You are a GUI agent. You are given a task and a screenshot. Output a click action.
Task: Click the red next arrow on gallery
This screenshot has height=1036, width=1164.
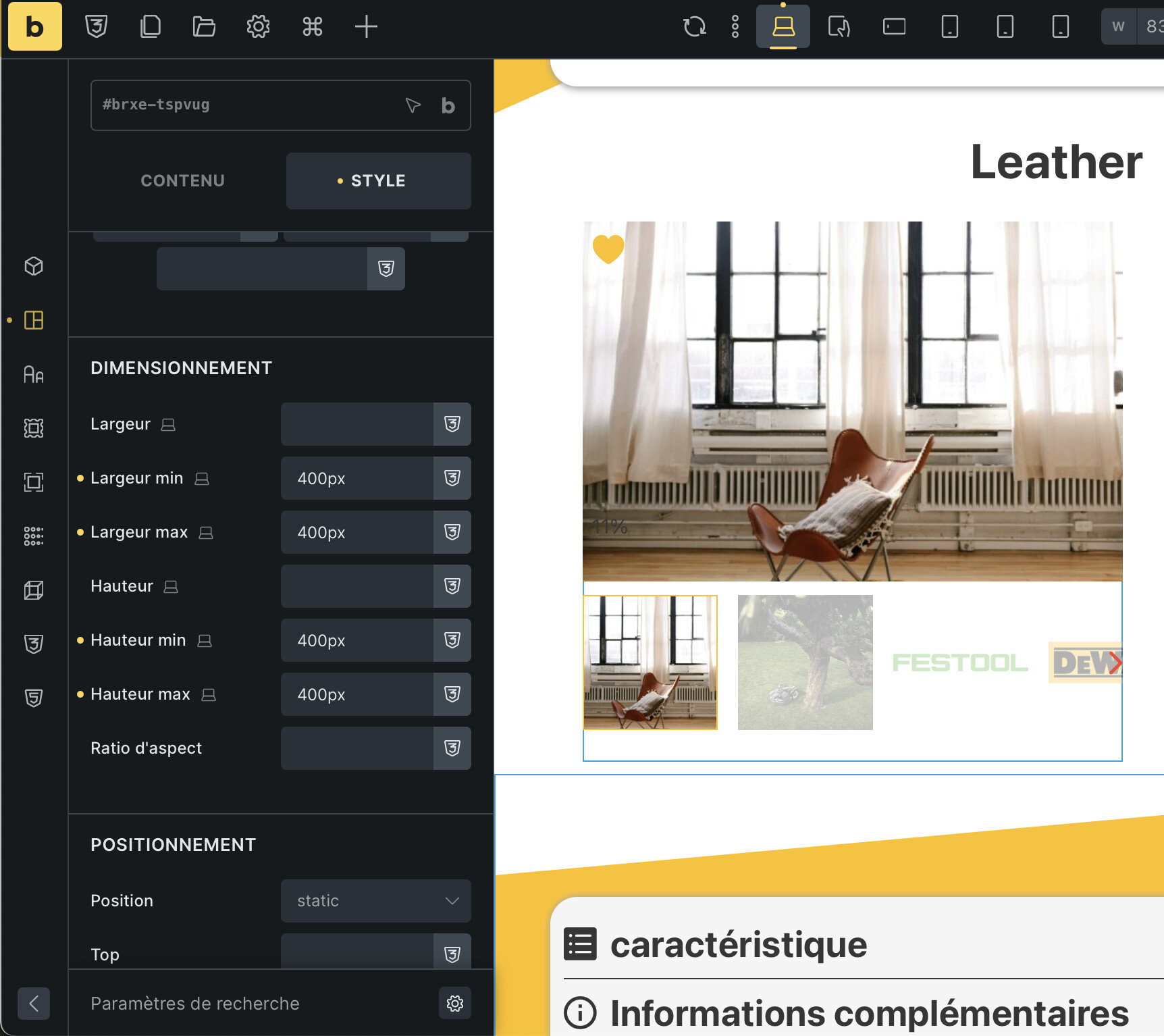(x=1115, y=663)
